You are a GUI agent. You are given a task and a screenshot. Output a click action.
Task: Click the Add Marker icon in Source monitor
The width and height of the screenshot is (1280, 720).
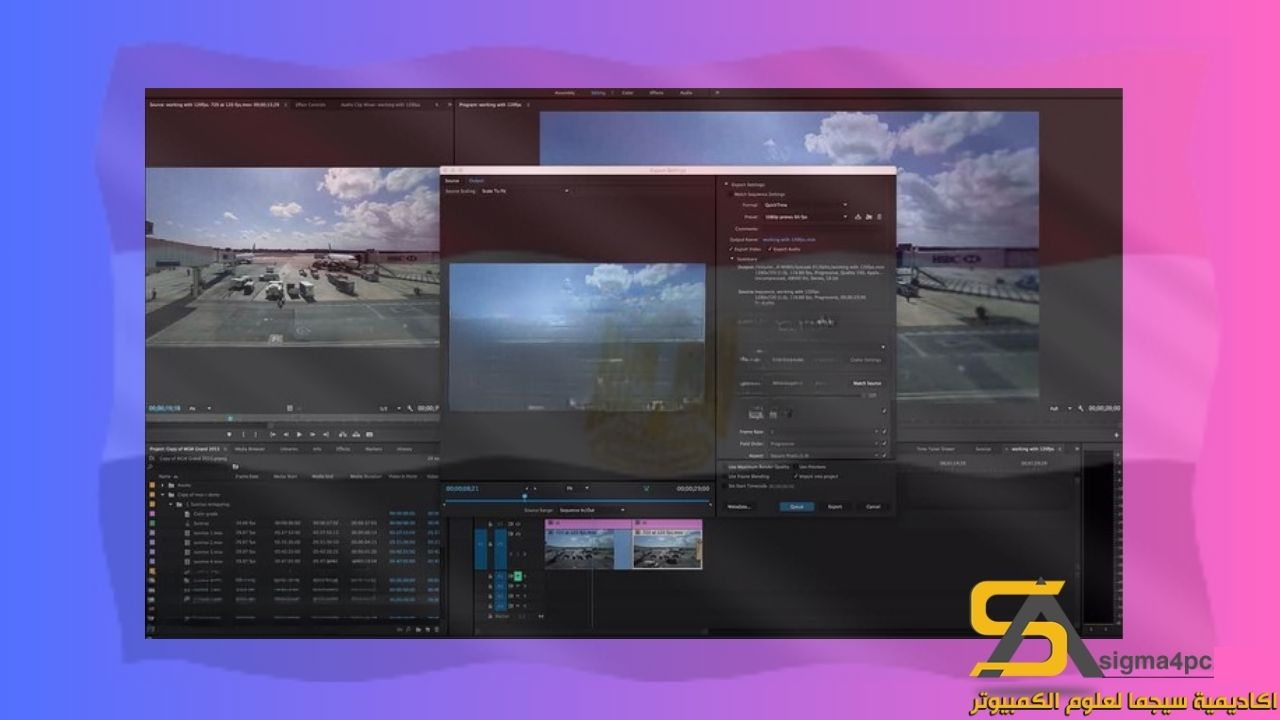tap(229, 434)
